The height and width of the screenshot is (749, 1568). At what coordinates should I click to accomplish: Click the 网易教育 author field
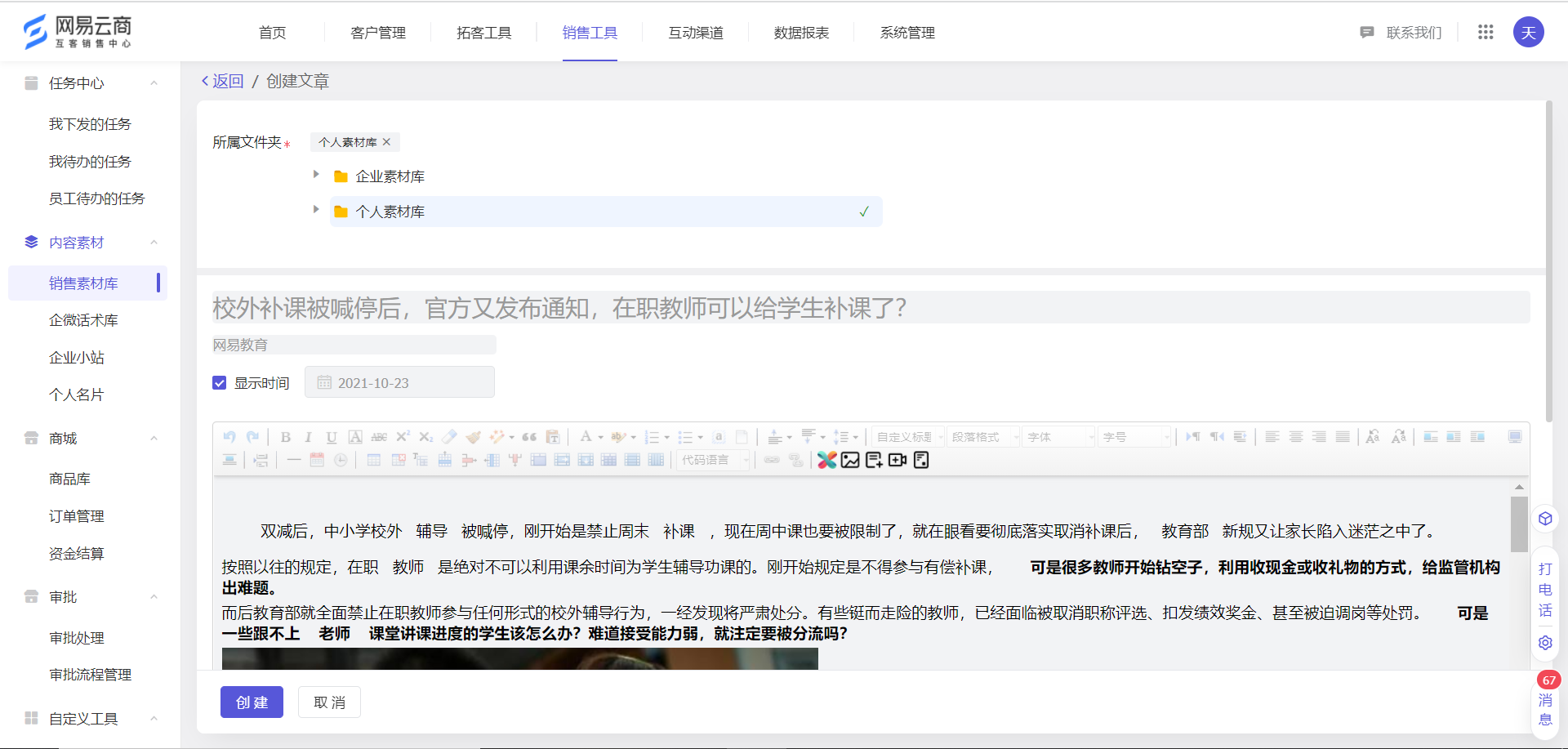click(354, 345)
